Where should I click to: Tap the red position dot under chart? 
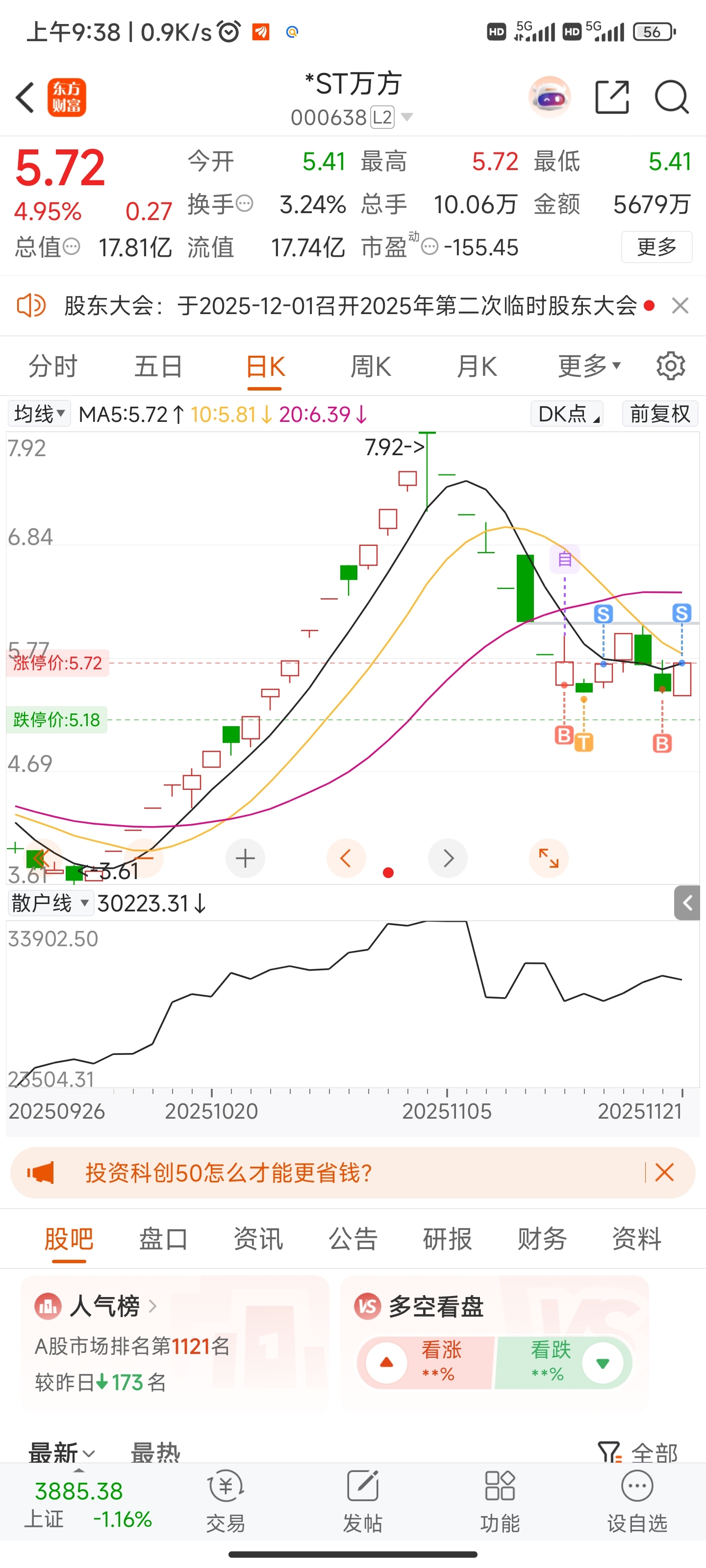pyautogui.click(x=388, y=873)
